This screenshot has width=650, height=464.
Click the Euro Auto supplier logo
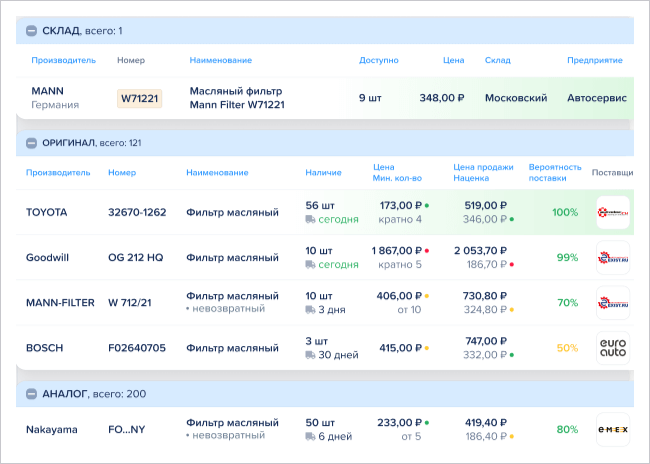612,348
